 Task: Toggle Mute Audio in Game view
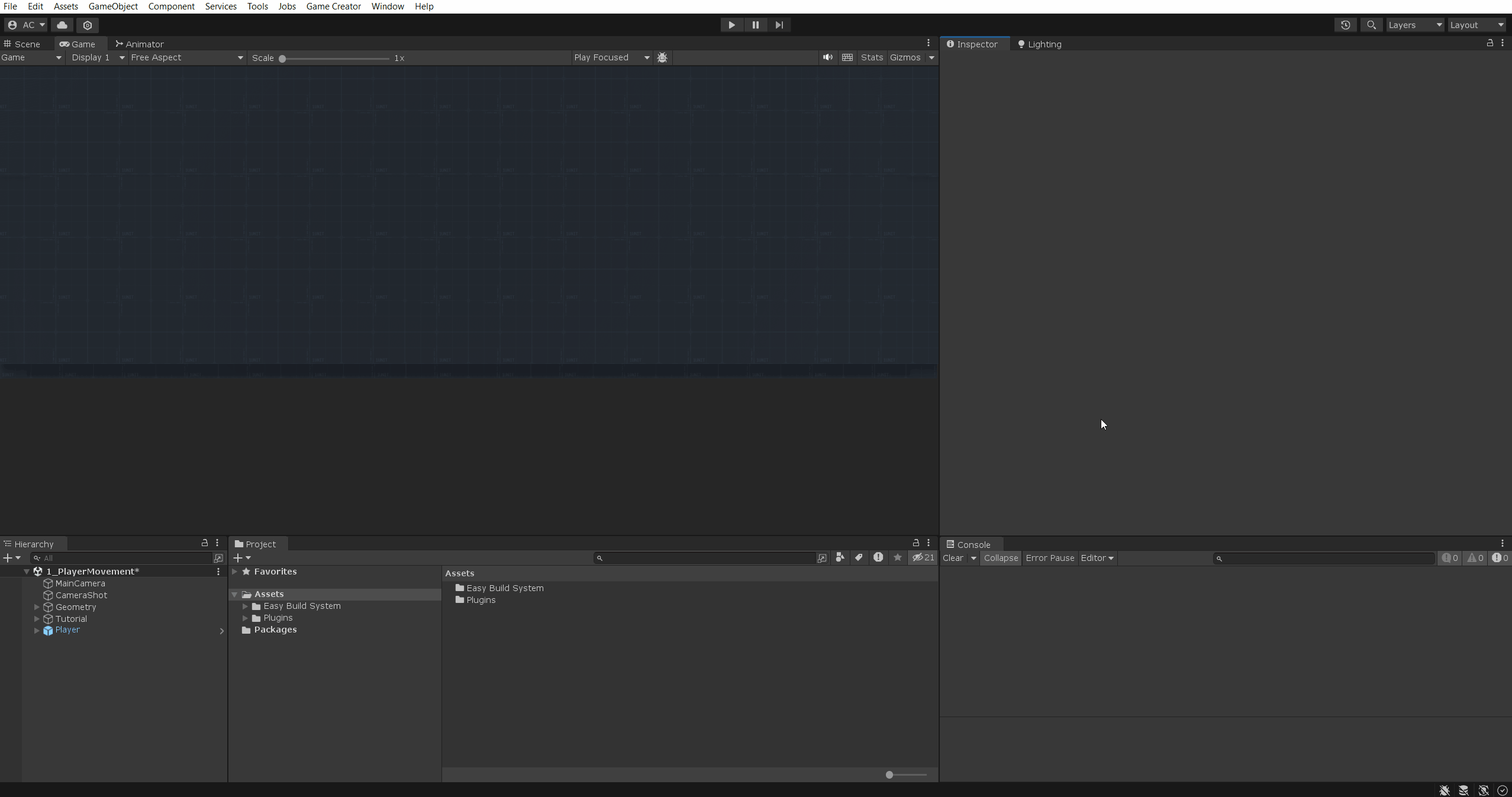(x=827, y=57)
